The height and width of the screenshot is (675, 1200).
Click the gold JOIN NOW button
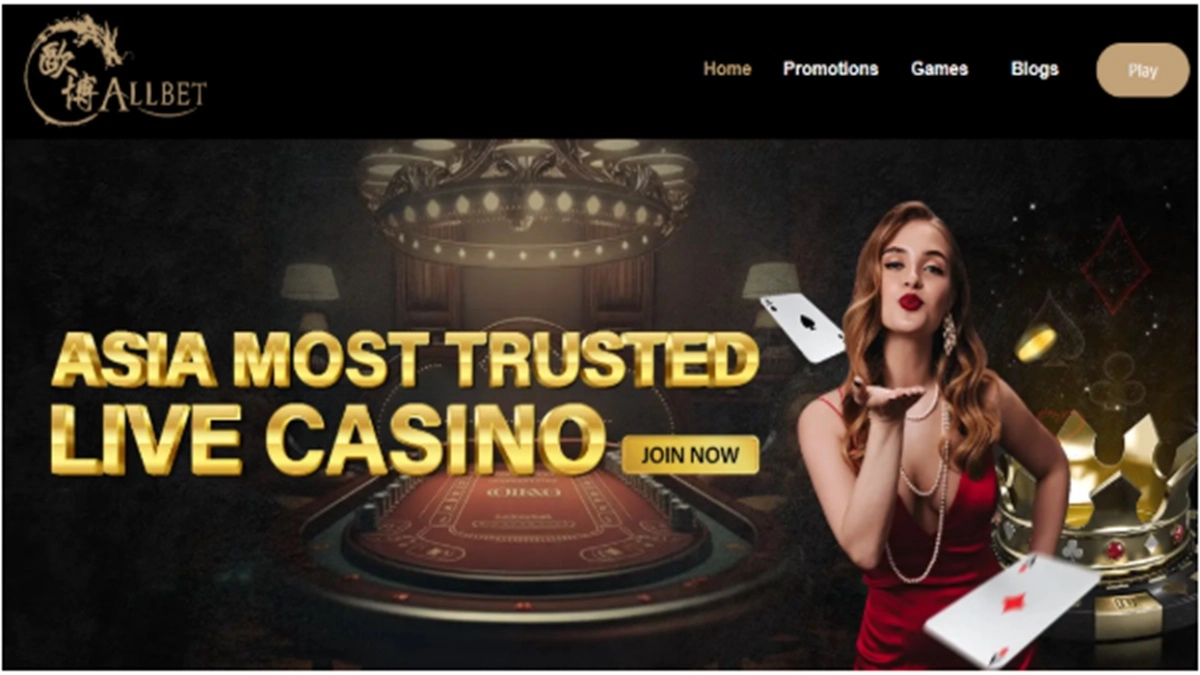pos(690,455)
